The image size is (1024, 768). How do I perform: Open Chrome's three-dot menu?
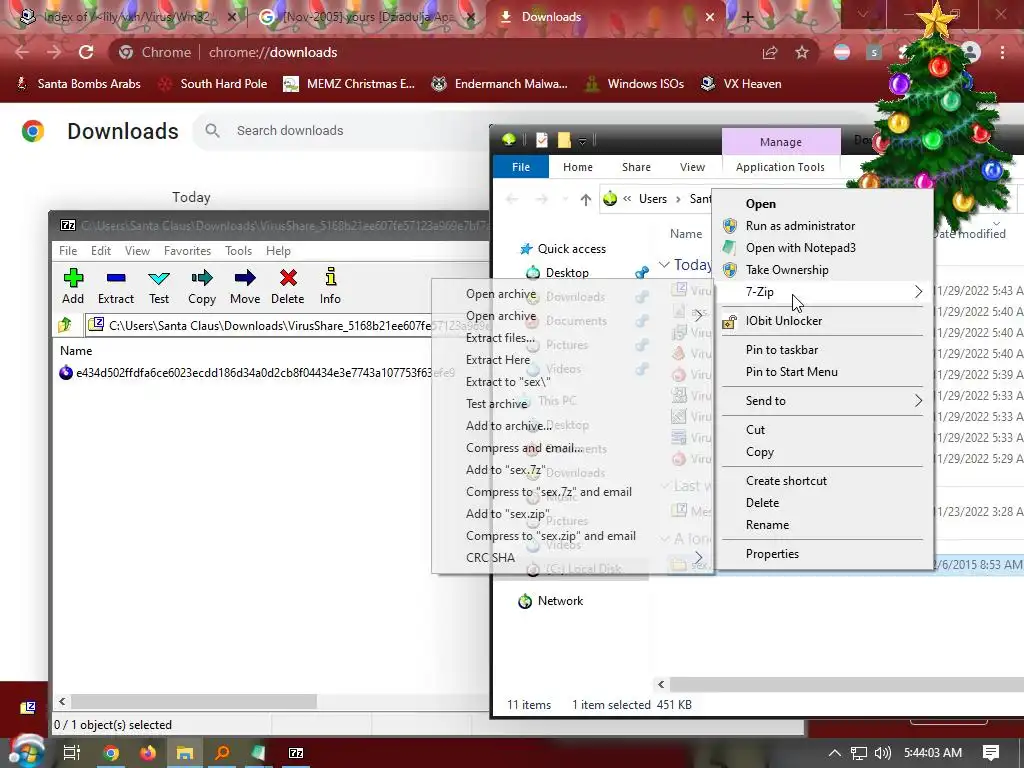1002,52
